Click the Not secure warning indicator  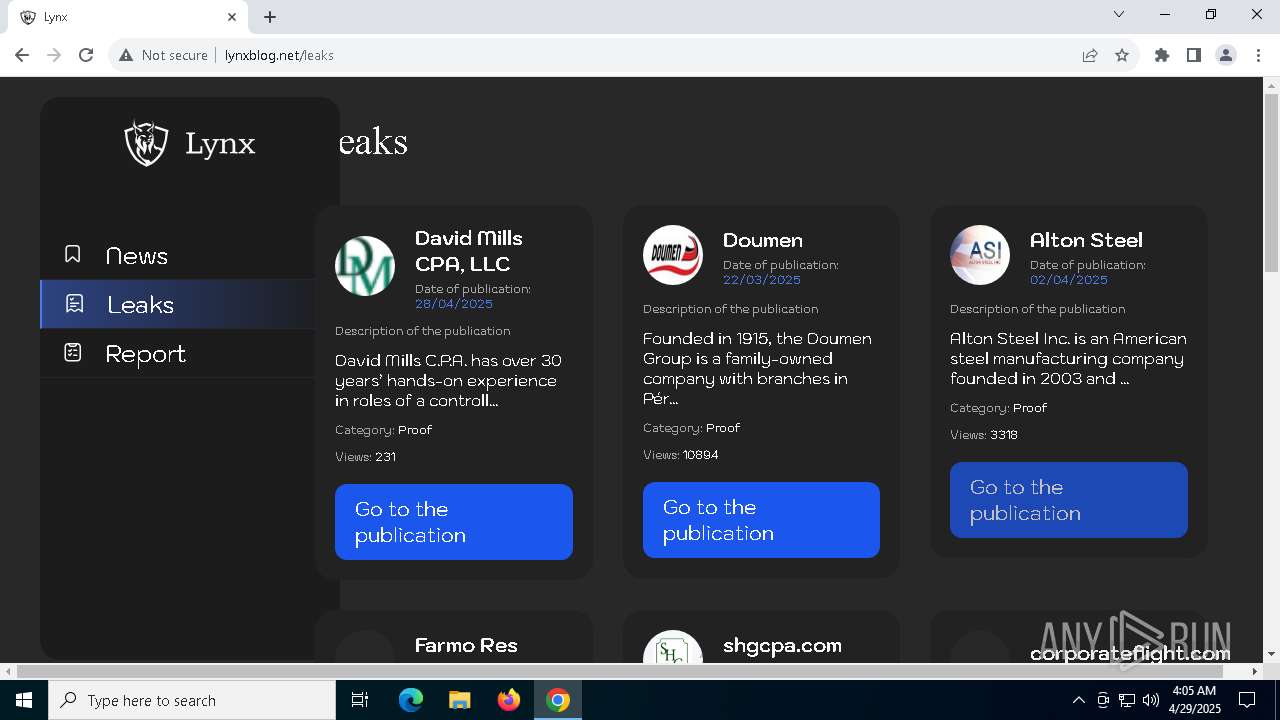(163, 55)
